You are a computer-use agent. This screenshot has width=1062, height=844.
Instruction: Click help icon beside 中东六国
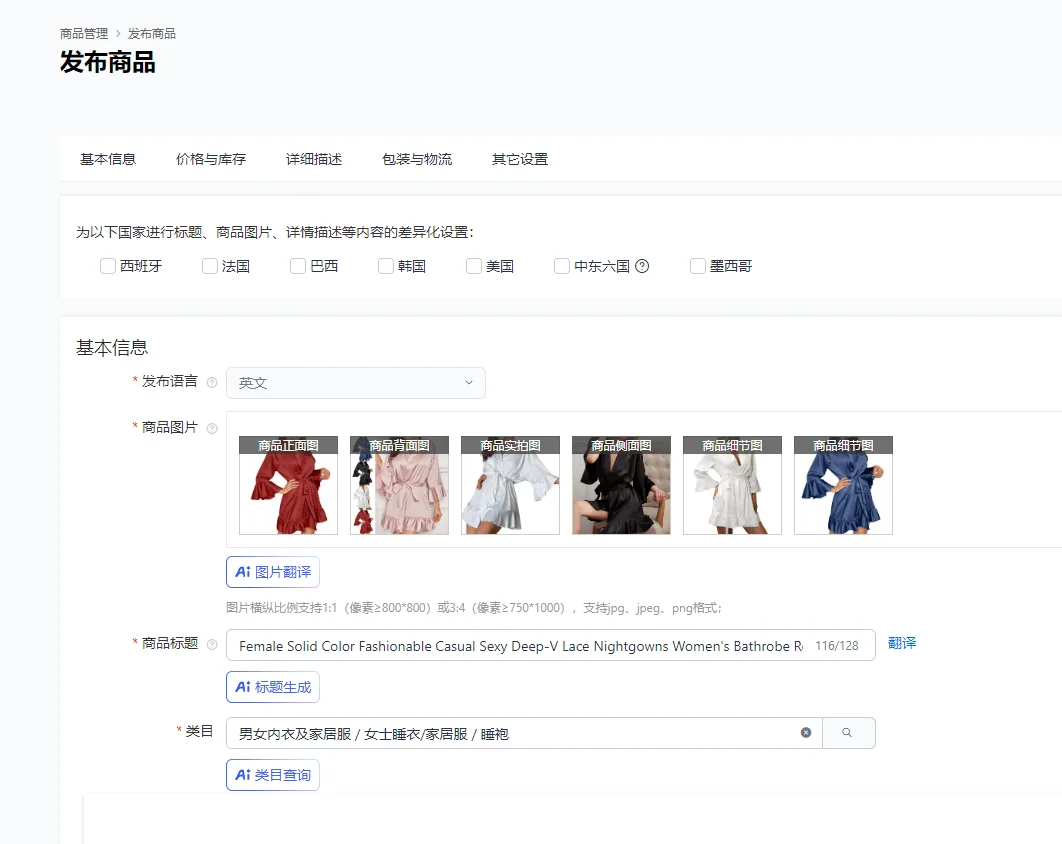pyautogui.click(x=642, y=266)
